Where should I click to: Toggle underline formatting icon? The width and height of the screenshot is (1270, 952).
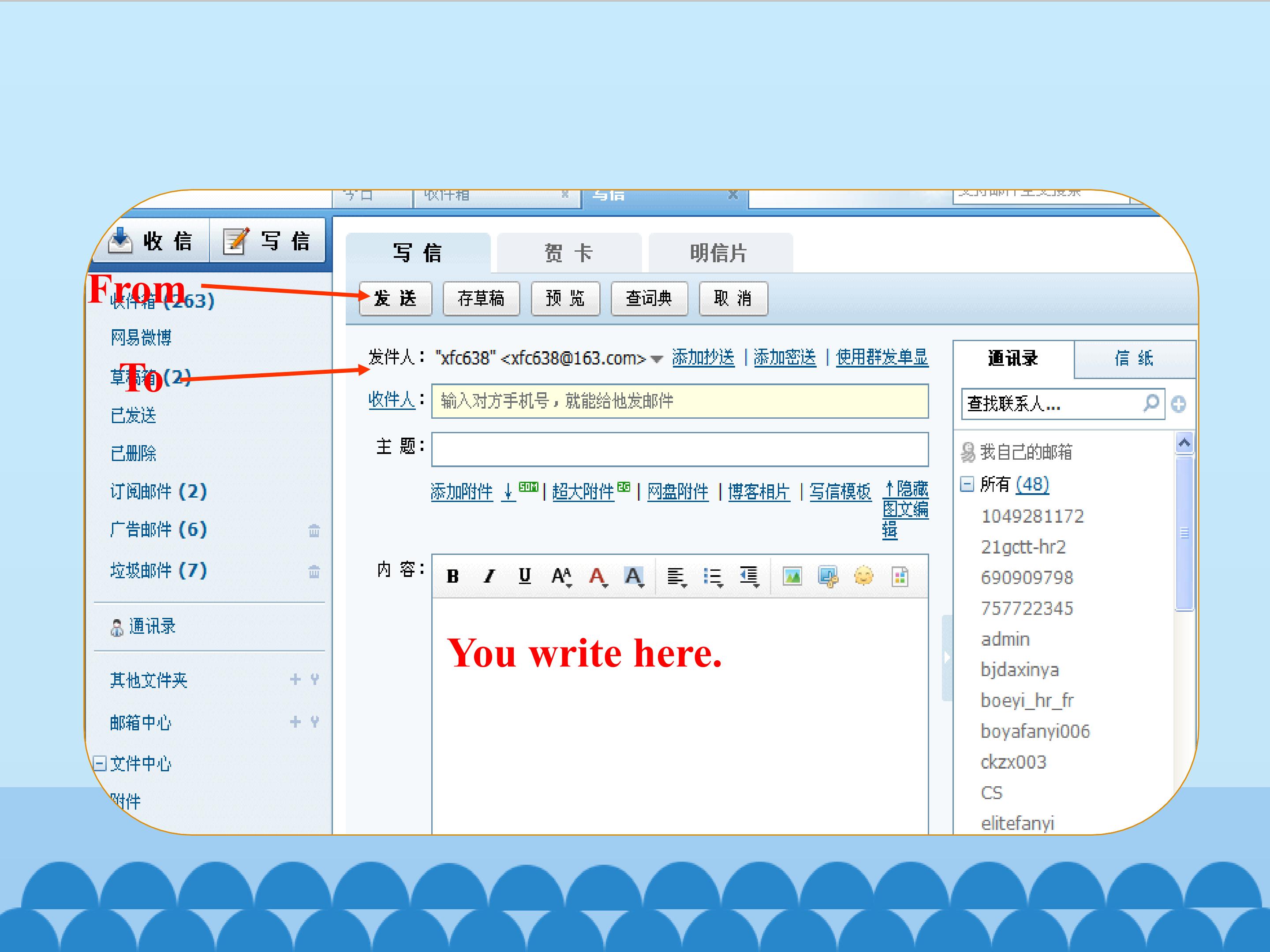point(524,576)
